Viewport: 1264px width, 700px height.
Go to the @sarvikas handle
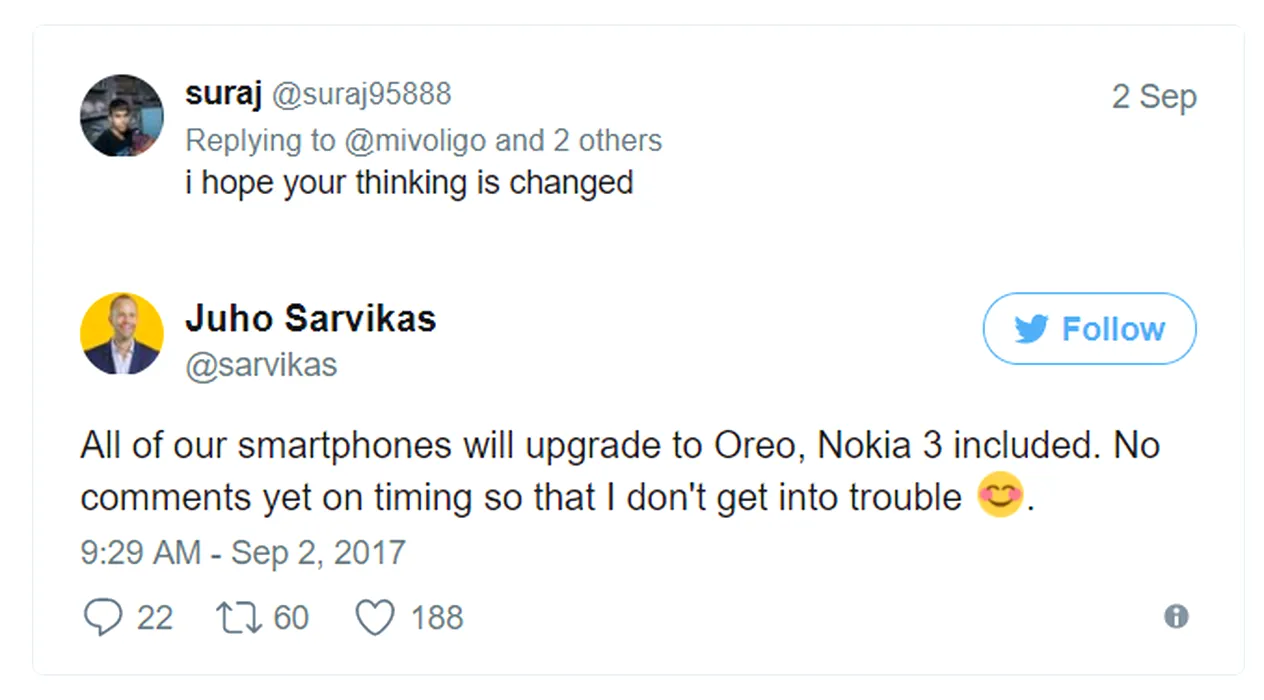[x=261, y=365]
